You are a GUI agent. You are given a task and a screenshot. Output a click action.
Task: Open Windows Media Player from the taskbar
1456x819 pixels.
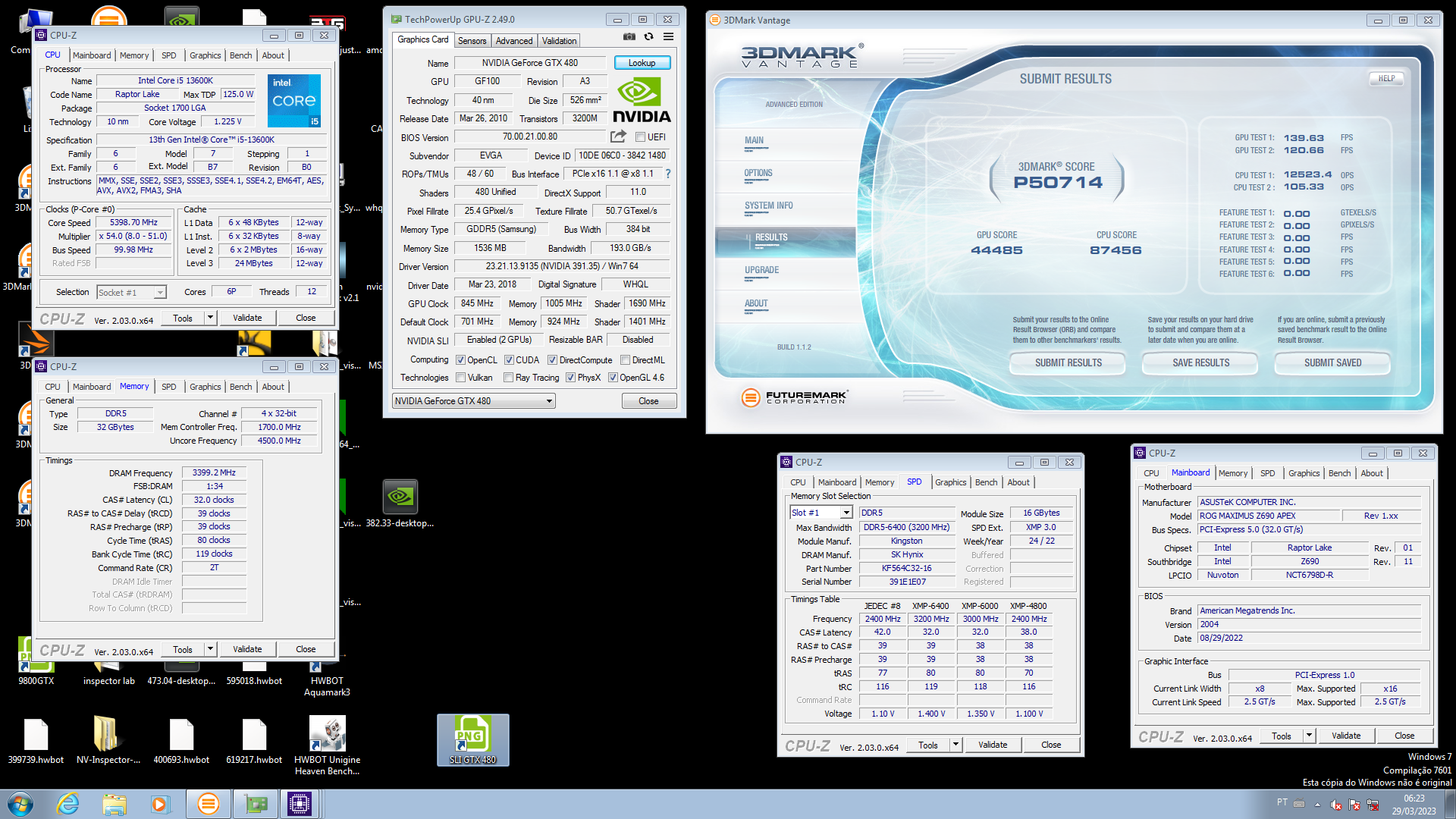click(x=160, y=804)
